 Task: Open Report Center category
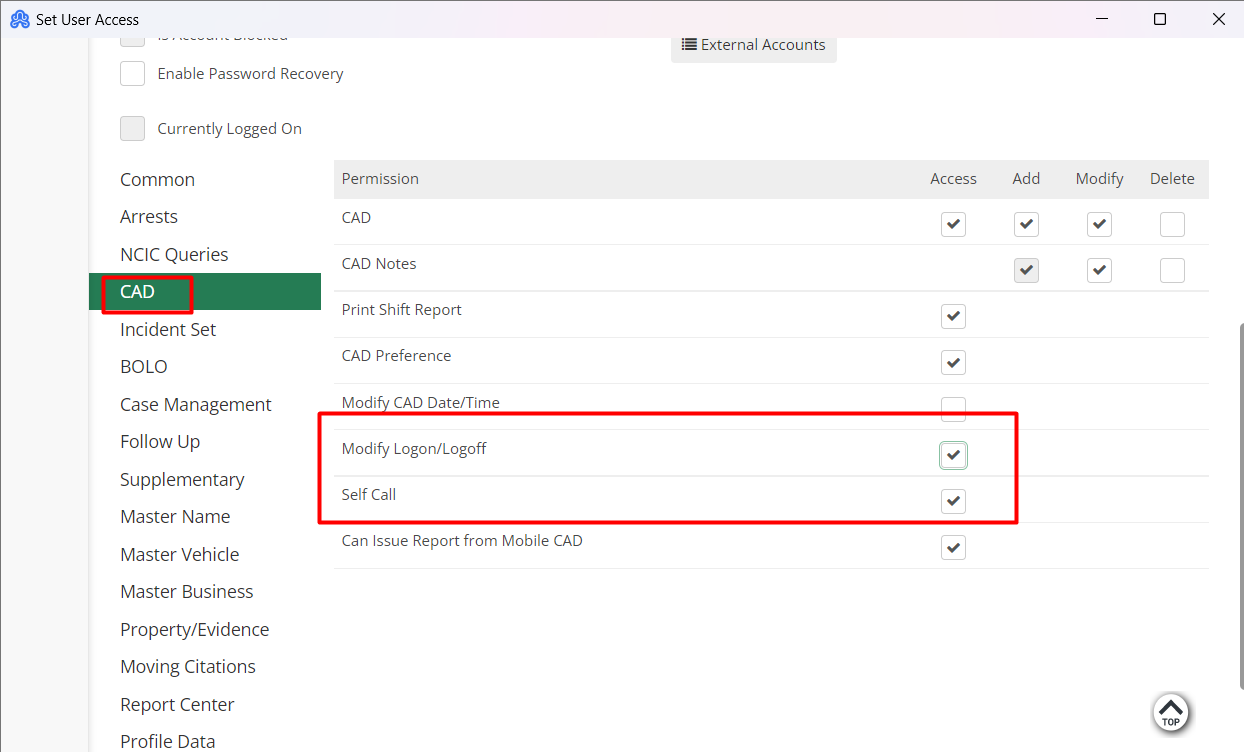[x=177, y=705]
